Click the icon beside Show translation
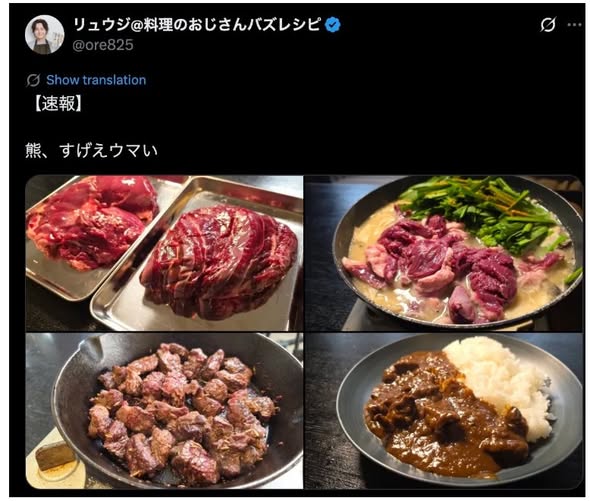This screenshot has width=590, height=501. (x=33, y=80)
